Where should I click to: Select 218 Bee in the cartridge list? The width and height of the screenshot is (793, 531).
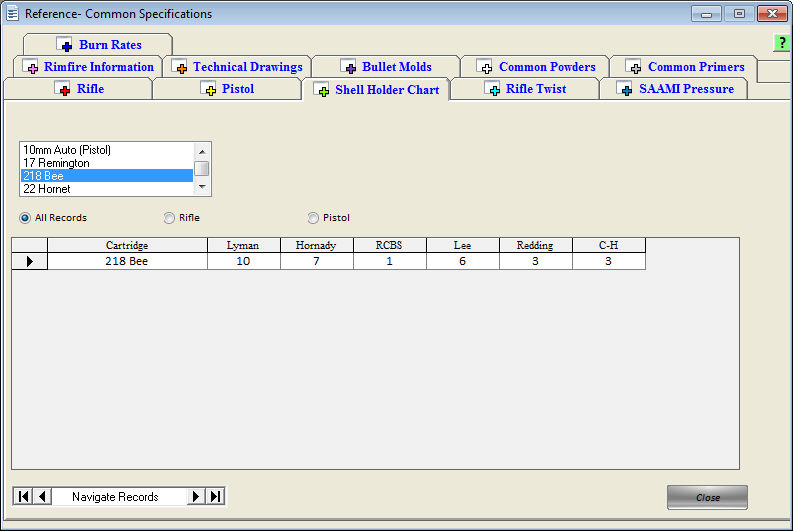coord(107,175)
